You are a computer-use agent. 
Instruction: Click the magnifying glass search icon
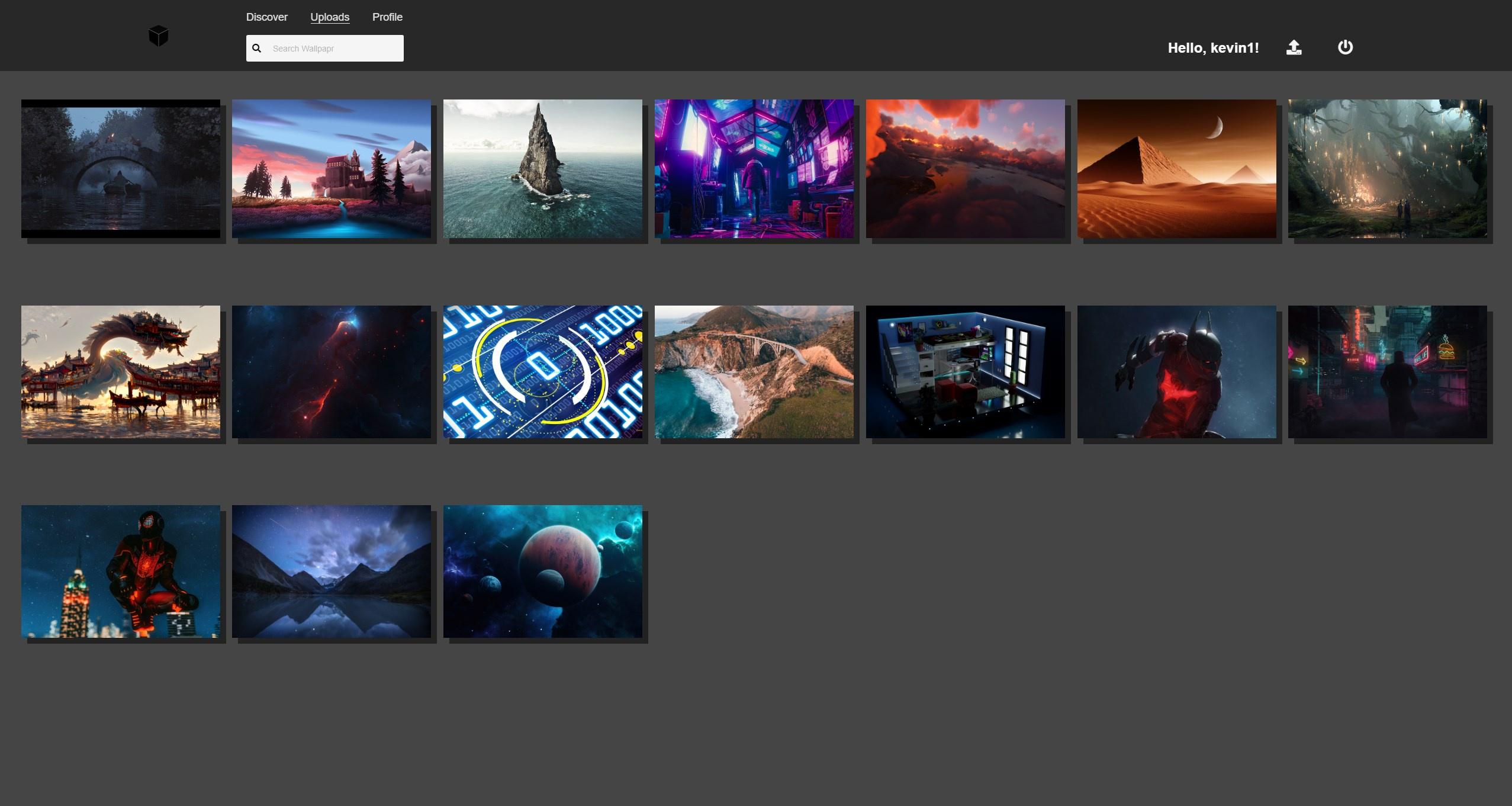(256, 49)
